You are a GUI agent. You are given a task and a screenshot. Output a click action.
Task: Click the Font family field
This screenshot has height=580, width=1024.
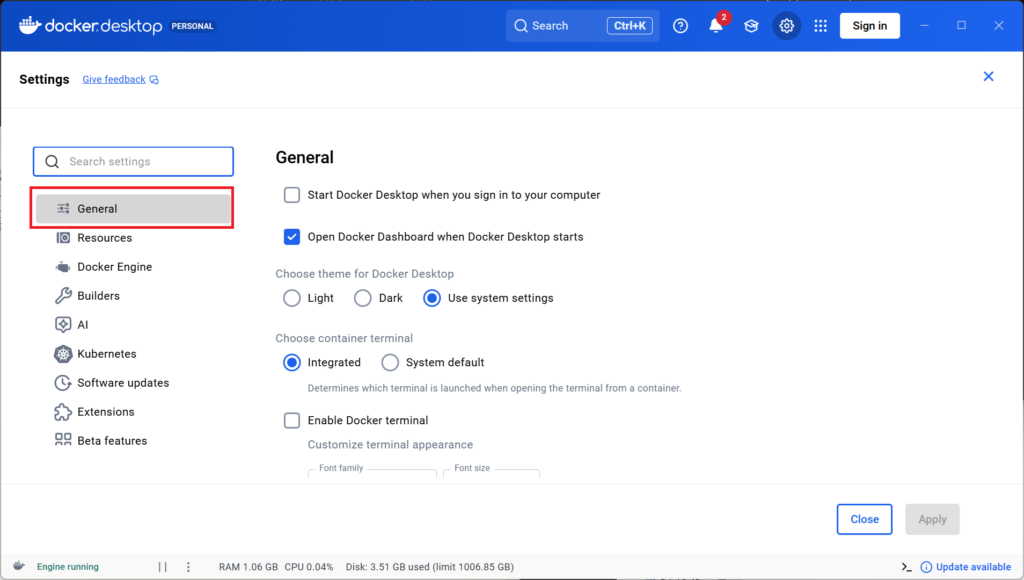(372, 473)
